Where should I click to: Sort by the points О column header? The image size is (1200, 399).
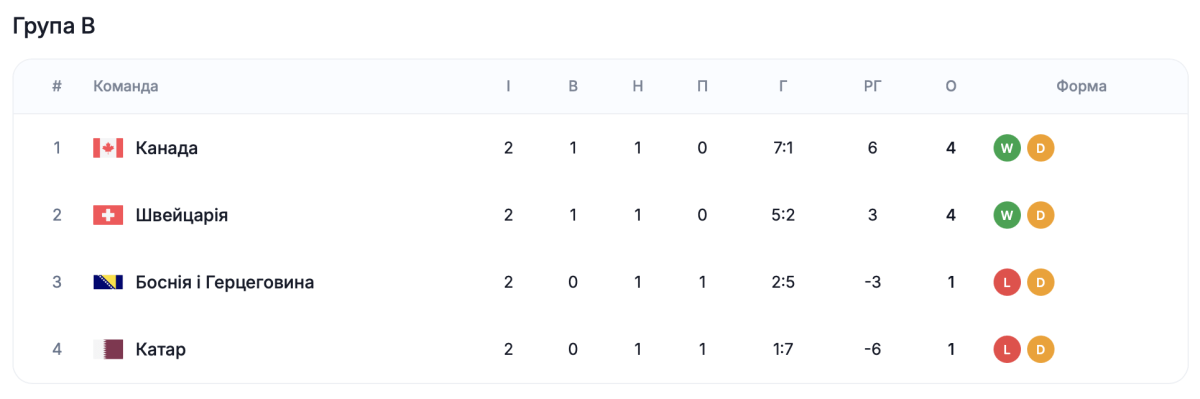point(951,86)
